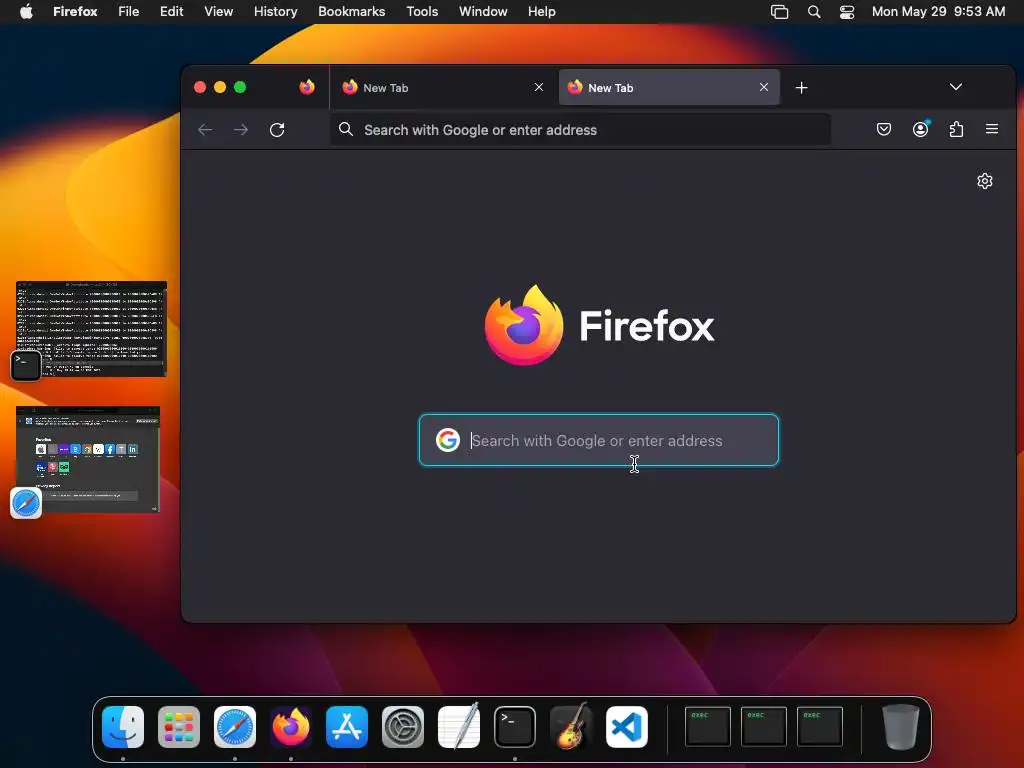Switch to the first New Tab

click(x=443, y=88)
